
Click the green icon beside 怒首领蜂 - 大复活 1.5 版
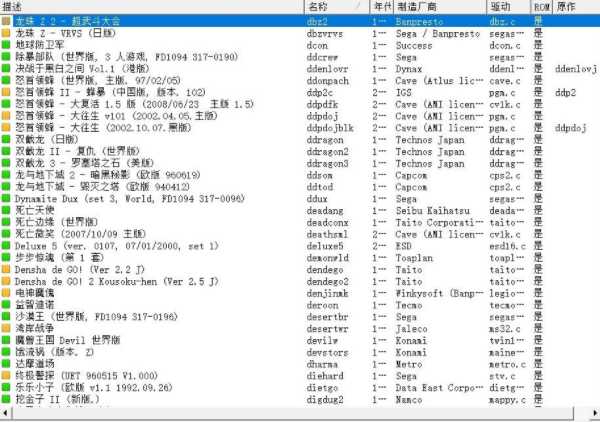pyautogui.click(x=6, y=104)
